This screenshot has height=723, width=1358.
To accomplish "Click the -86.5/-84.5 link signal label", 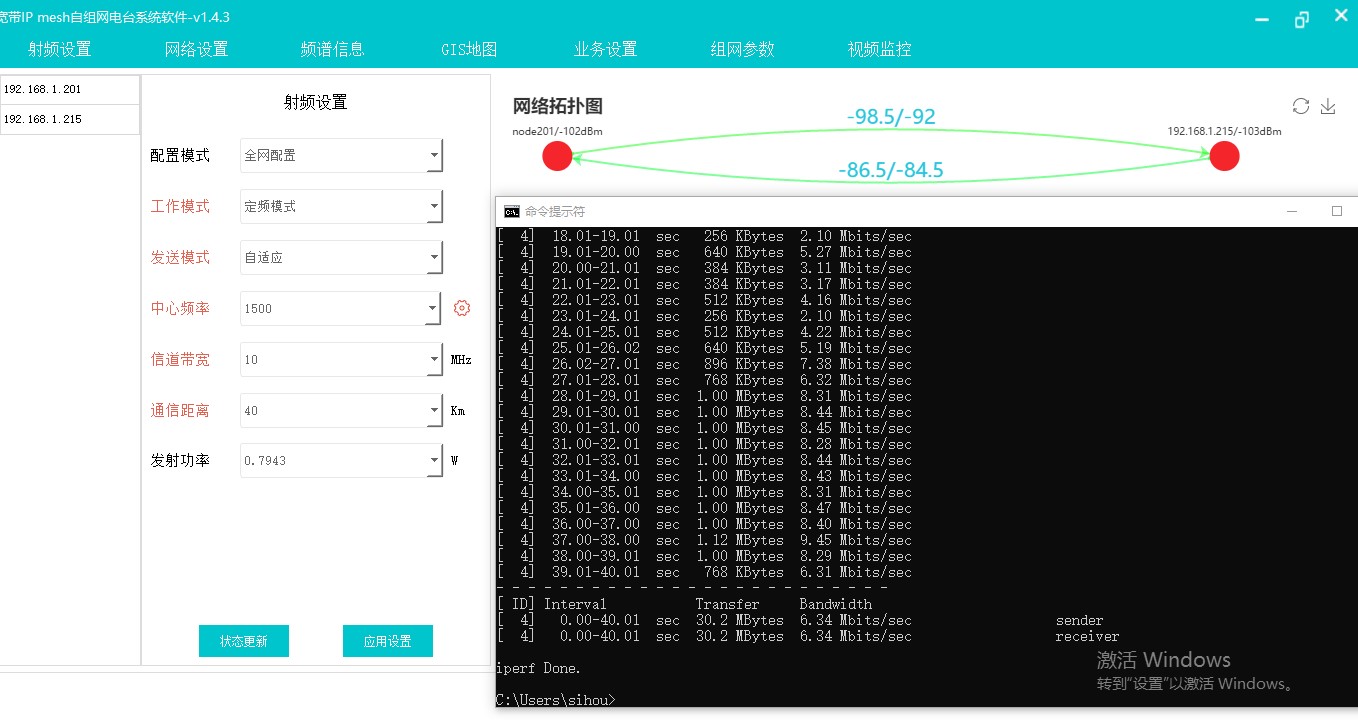I will 891,170.
